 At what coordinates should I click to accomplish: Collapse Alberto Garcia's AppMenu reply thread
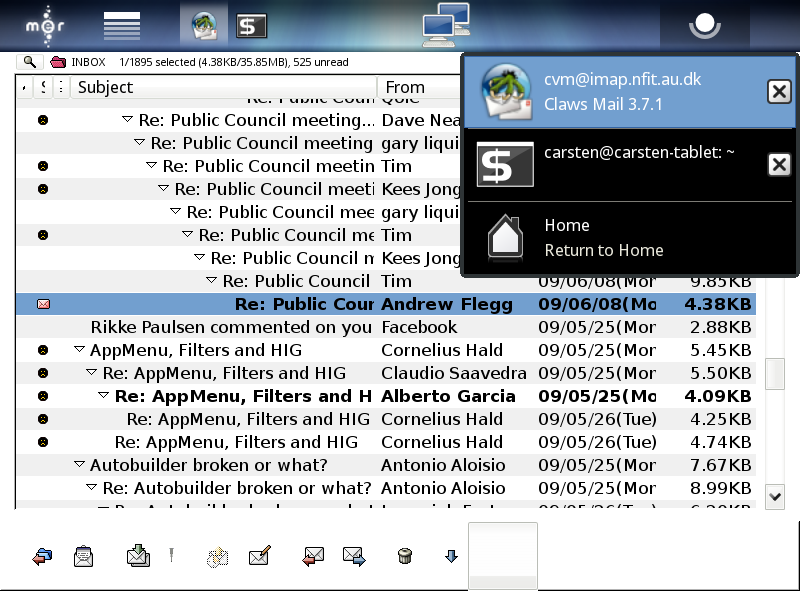pyautogui.click(x=104, y=396)
